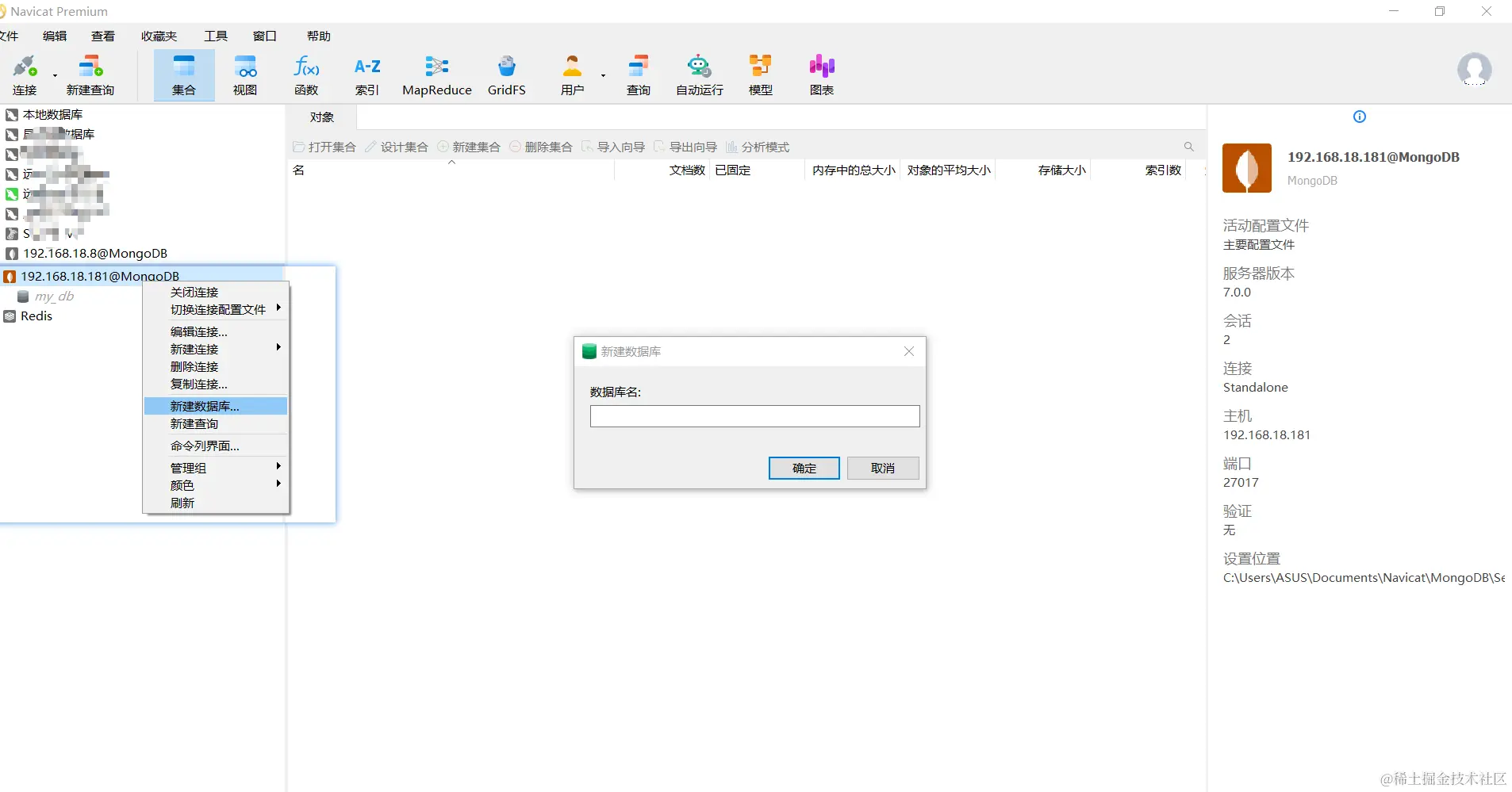The height and width of the screenshot is (792, 1512).
Task: Expand 切换连接配置文件 submenu
Action: pos(216,309)
